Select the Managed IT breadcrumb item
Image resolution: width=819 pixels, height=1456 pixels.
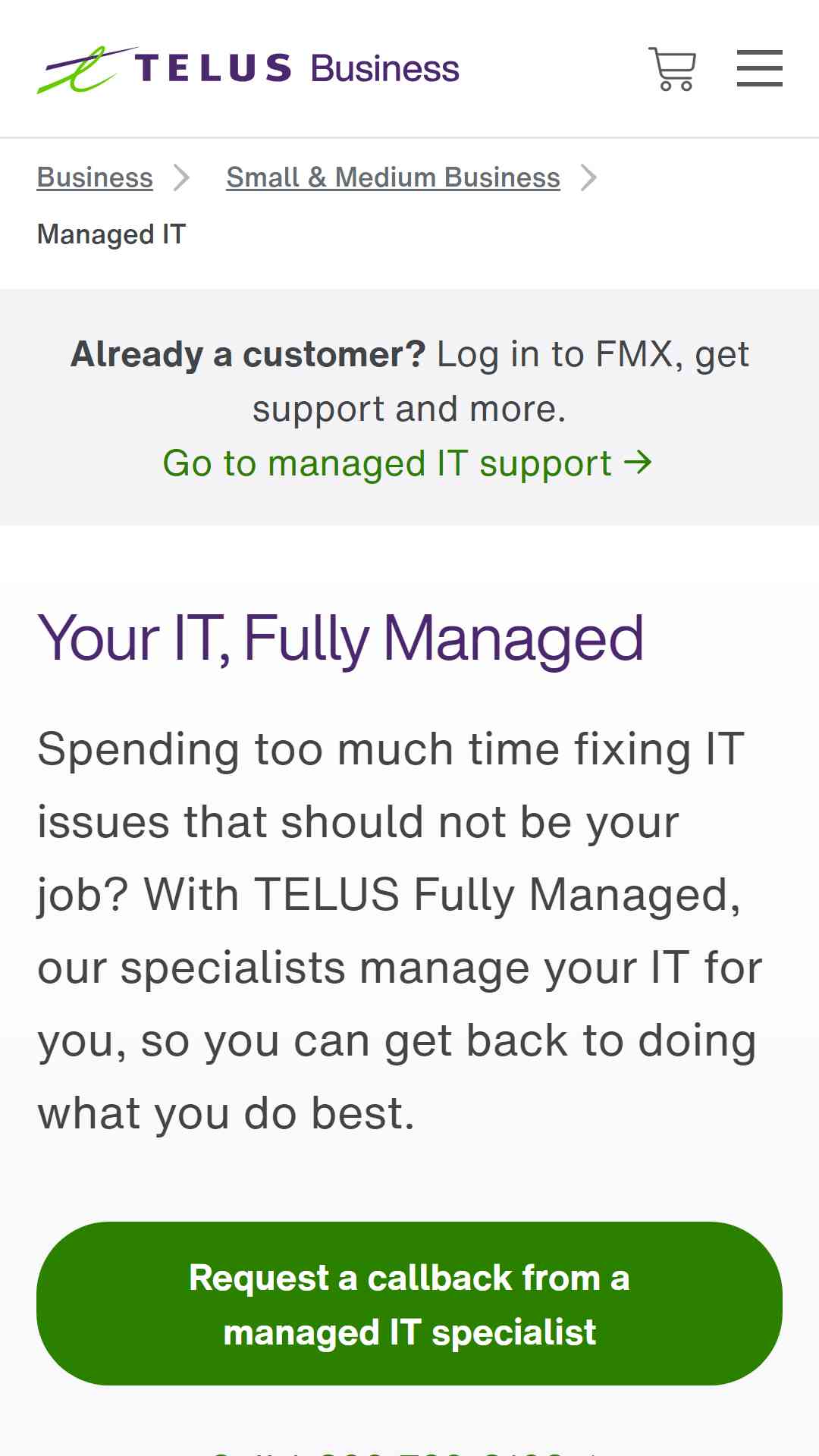click(111, 234)
